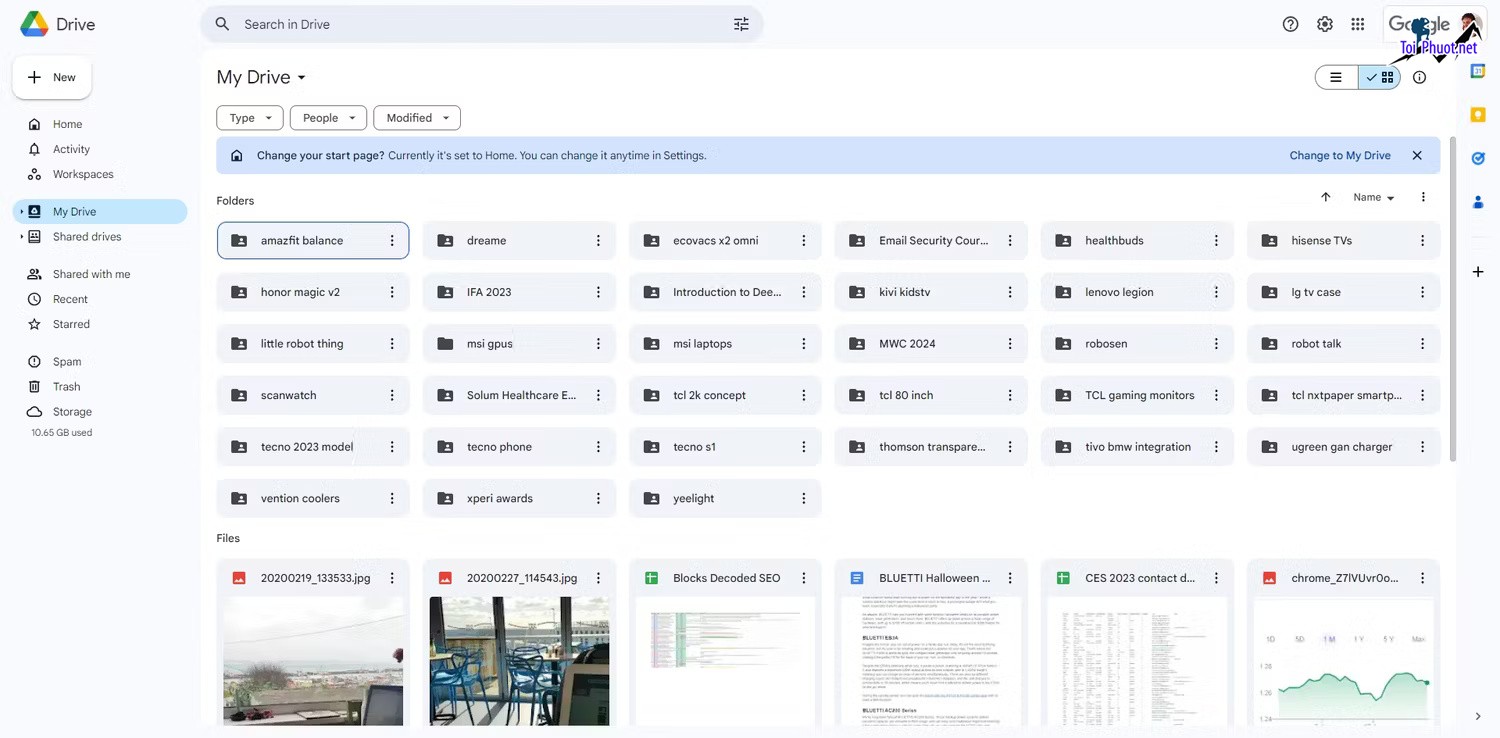Image resolution: width=1500 pixels, height=738 pixels.
Task: Click the 10.65 GB used text
Action: (62, 433)
